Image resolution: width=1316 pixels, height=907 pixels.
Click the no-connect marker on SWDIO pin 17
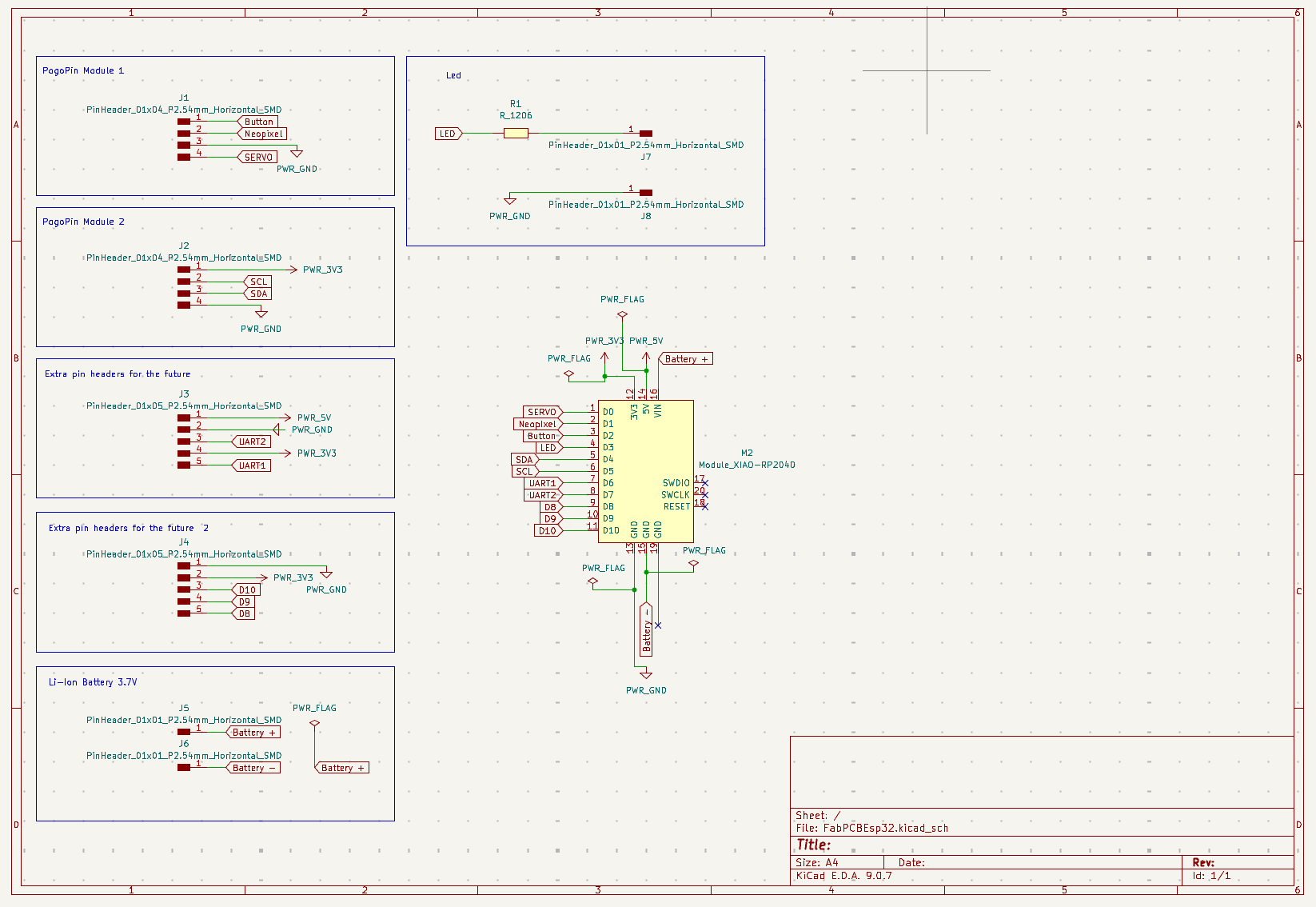coord(704,483)
